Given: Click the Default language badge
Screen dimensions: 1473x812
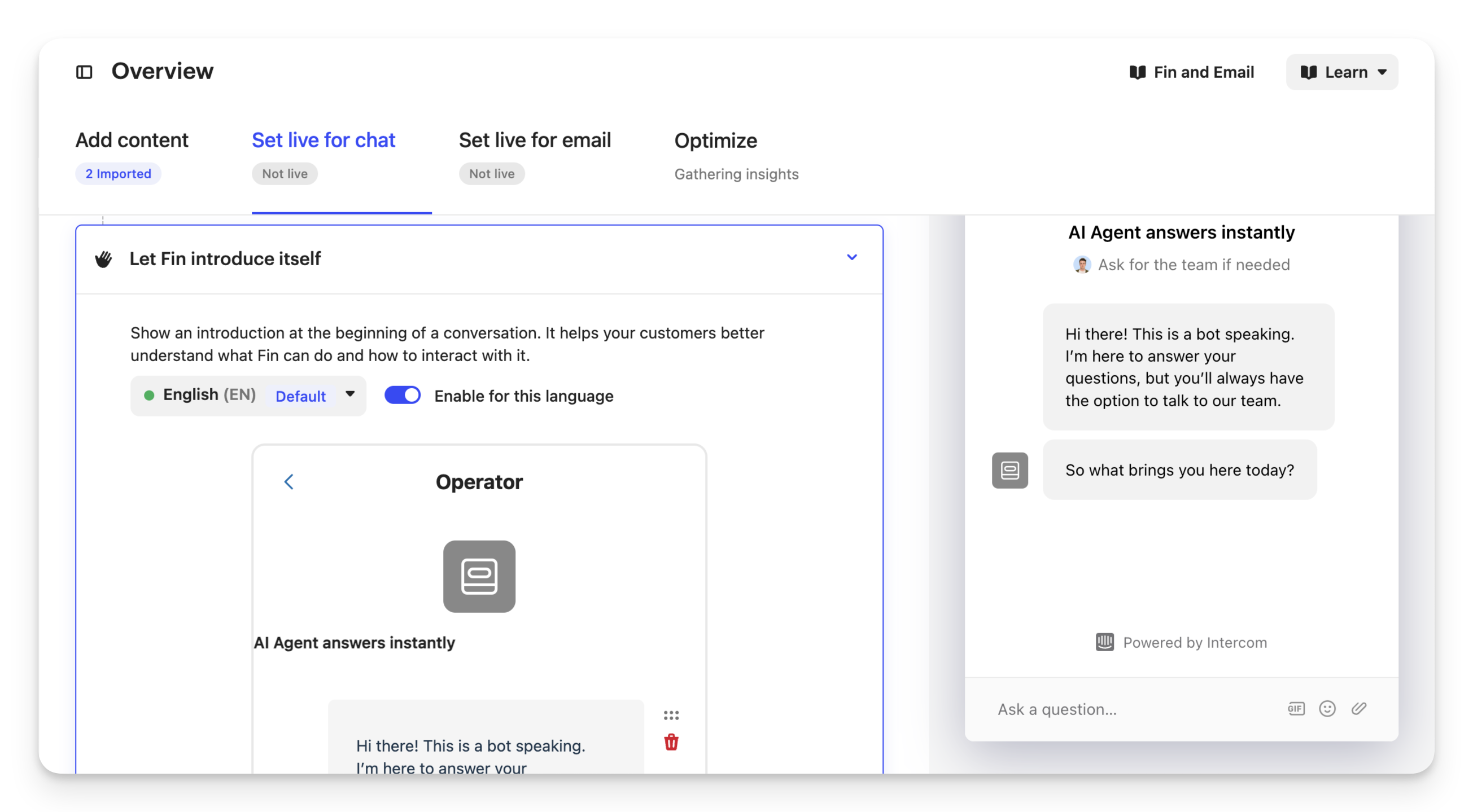Looking at the screenshot, I should (300, 396).
